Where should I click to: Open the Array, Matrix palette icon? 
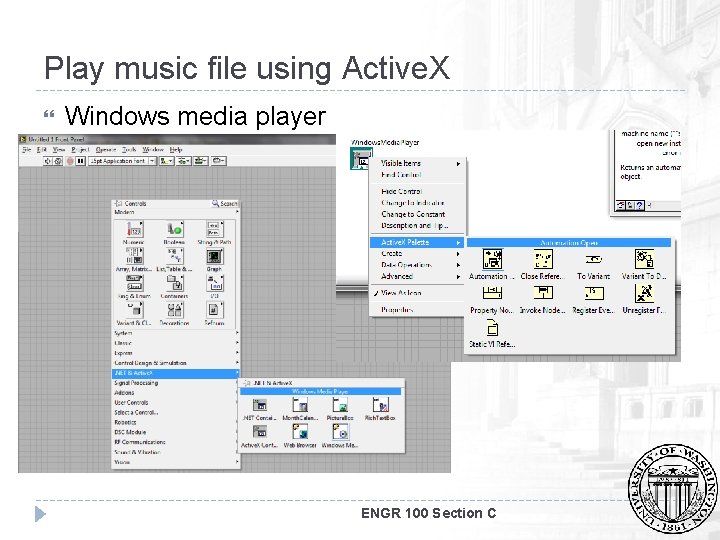click(x=134, y=256)
